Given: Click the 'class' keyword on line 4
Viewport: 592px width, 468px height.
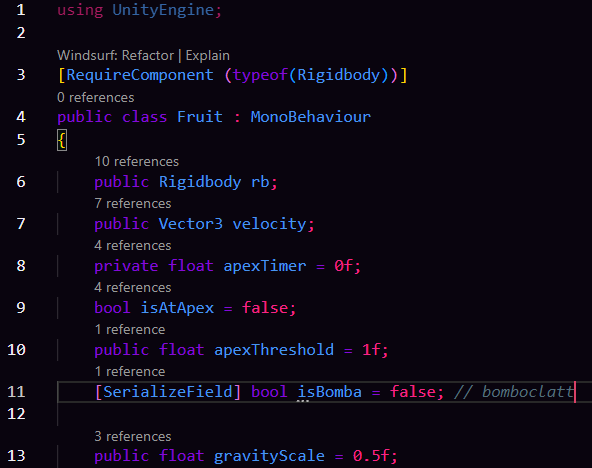Looking at the screenshot, I should [x=145, y=117].
